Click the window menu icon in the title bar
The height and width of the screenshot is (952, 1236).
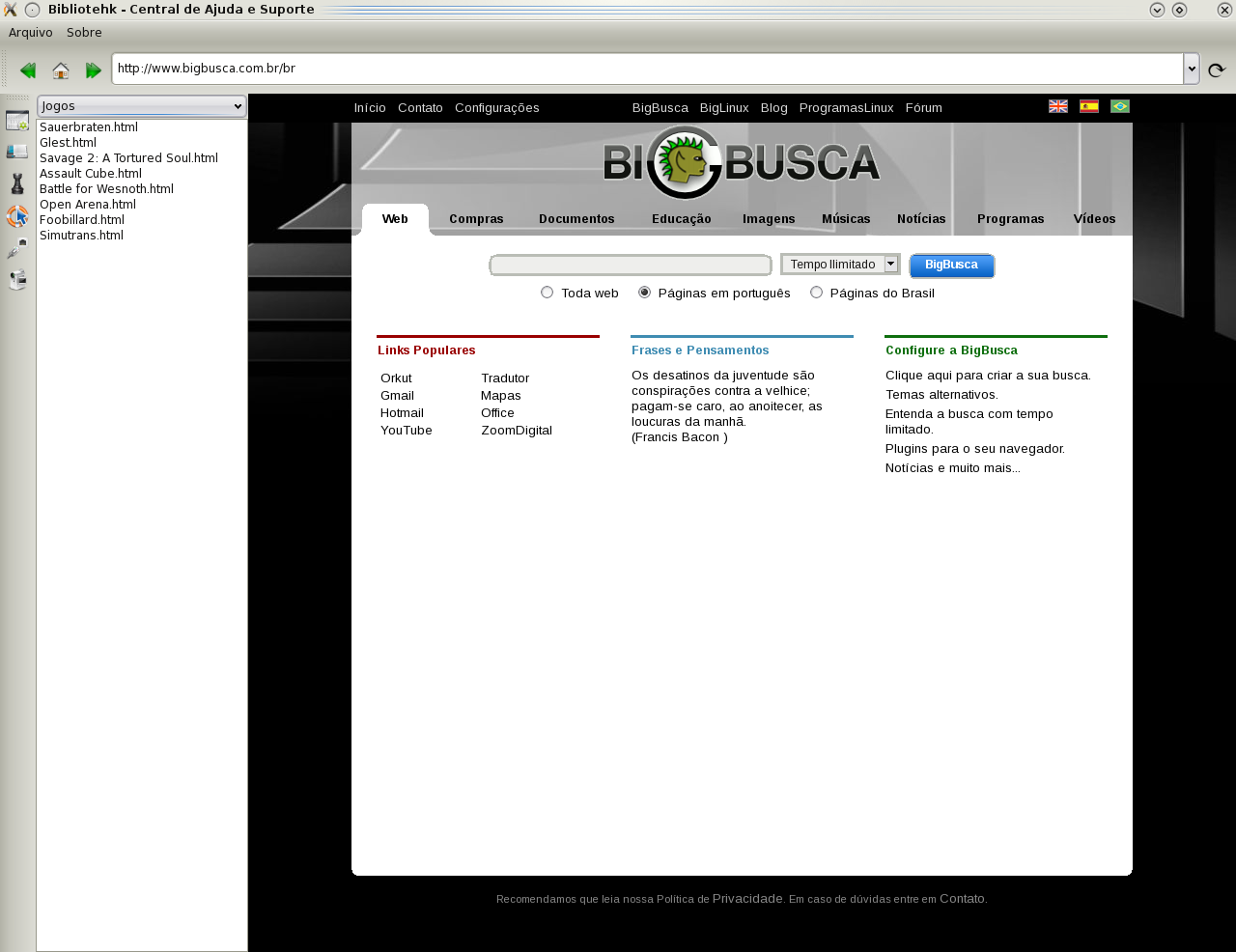[10, 10]
